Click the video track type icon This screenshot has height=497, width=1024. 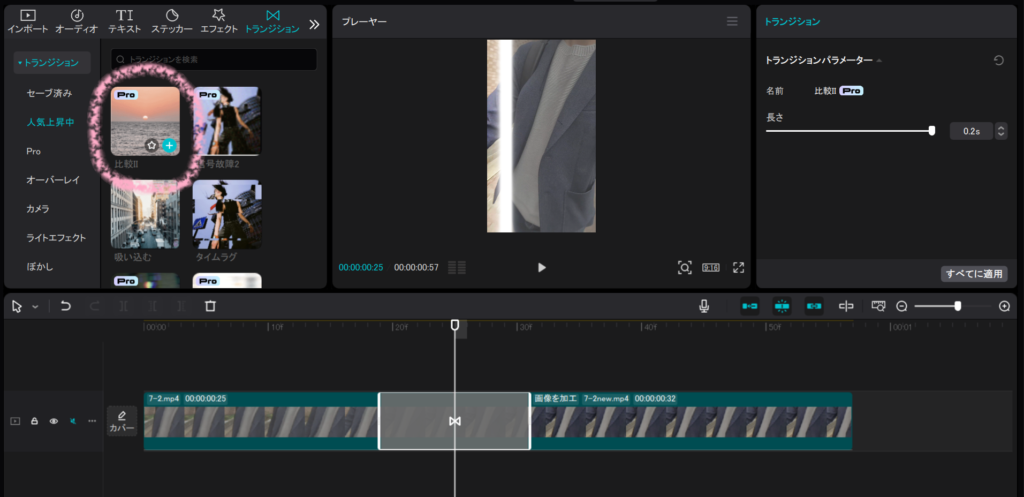click(x=15, y=421)
